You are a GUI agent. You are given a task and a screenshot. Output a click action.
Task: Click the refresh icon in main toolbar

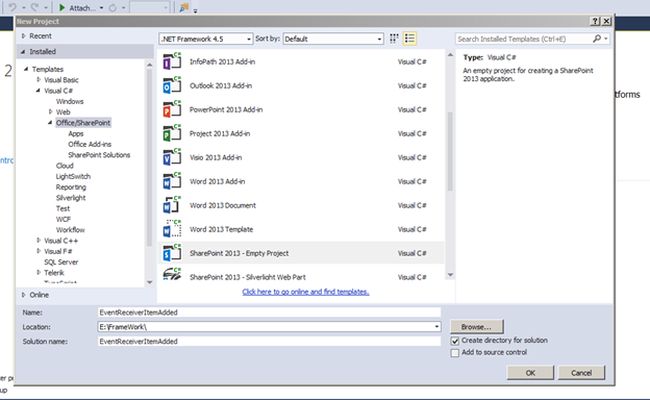click(x=112, y=8)
